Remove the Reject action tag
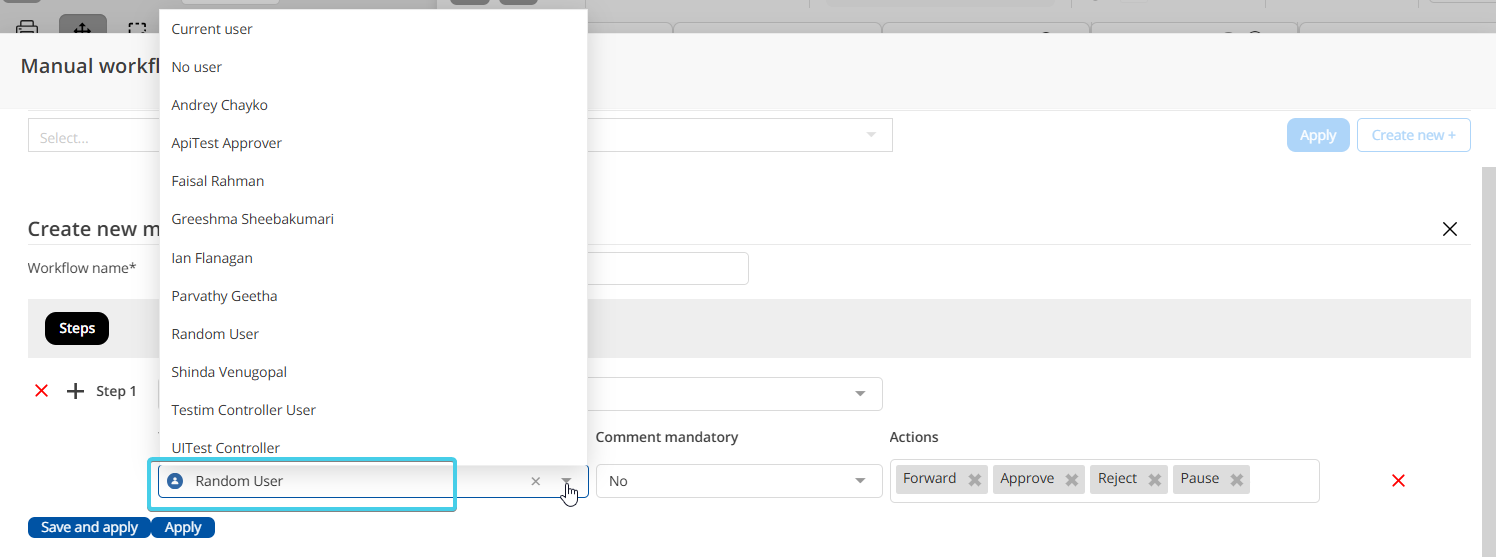1496x557 pixels. tap(1155, 480)
